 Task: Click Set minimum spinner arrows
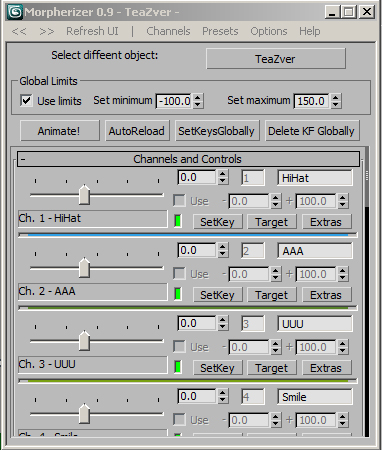point(198,101)
